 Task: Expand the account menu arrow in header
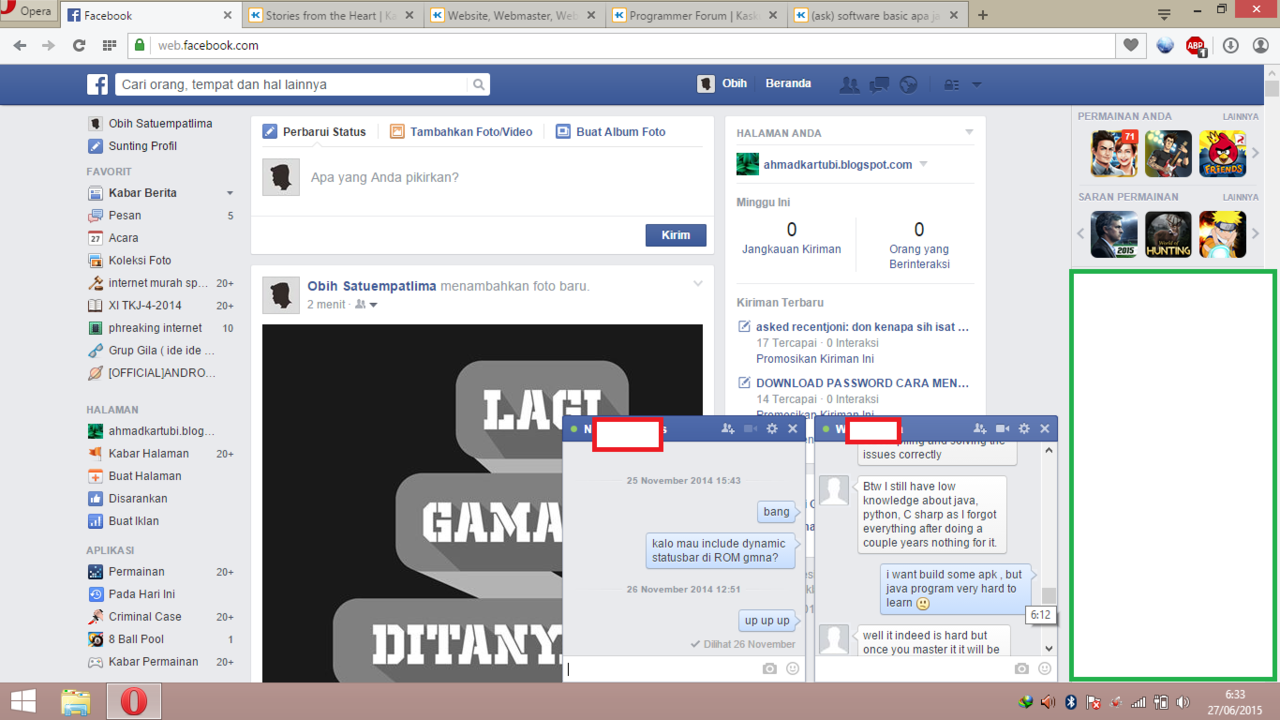[x=977, y=85]
